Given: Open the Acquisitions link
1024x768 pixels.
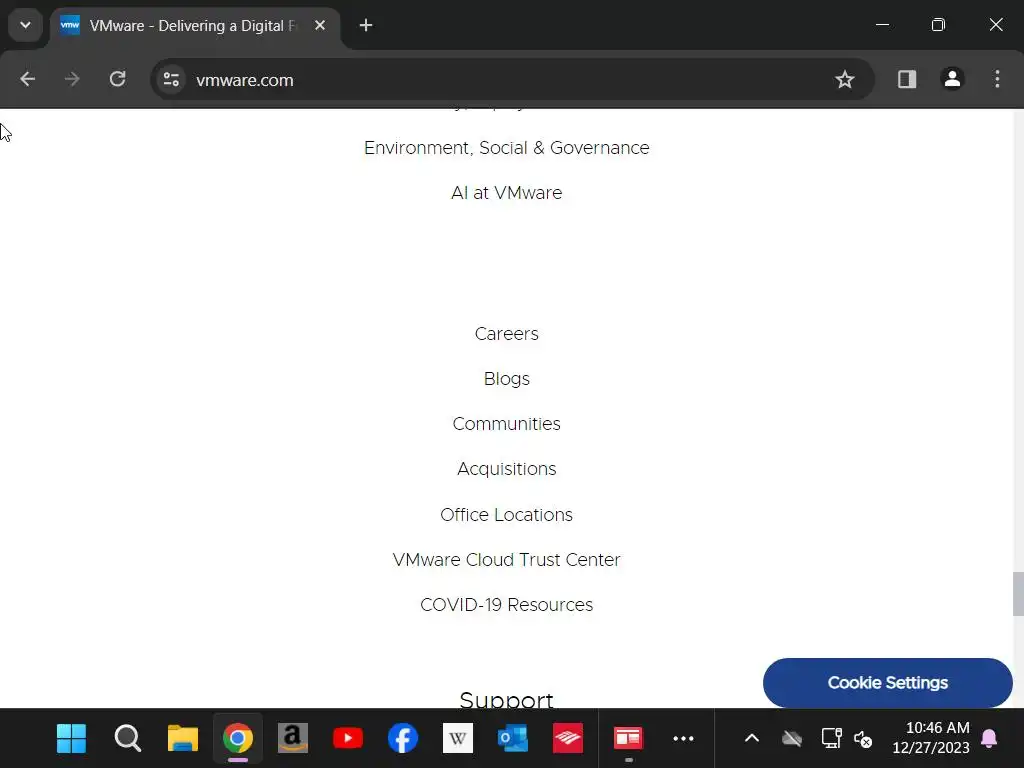Looking at the screenshot, I should (x=507, y=470).
